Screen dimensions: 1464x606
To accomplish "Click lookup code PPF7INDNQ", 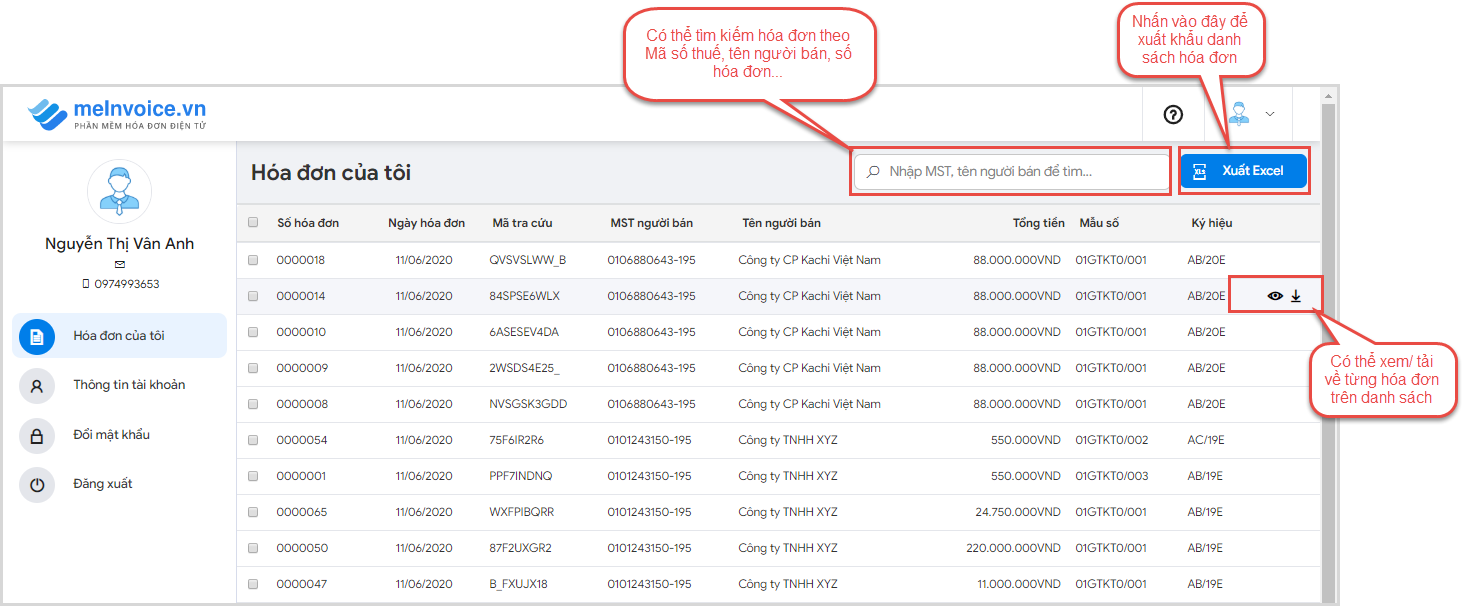I will [520, 476].
